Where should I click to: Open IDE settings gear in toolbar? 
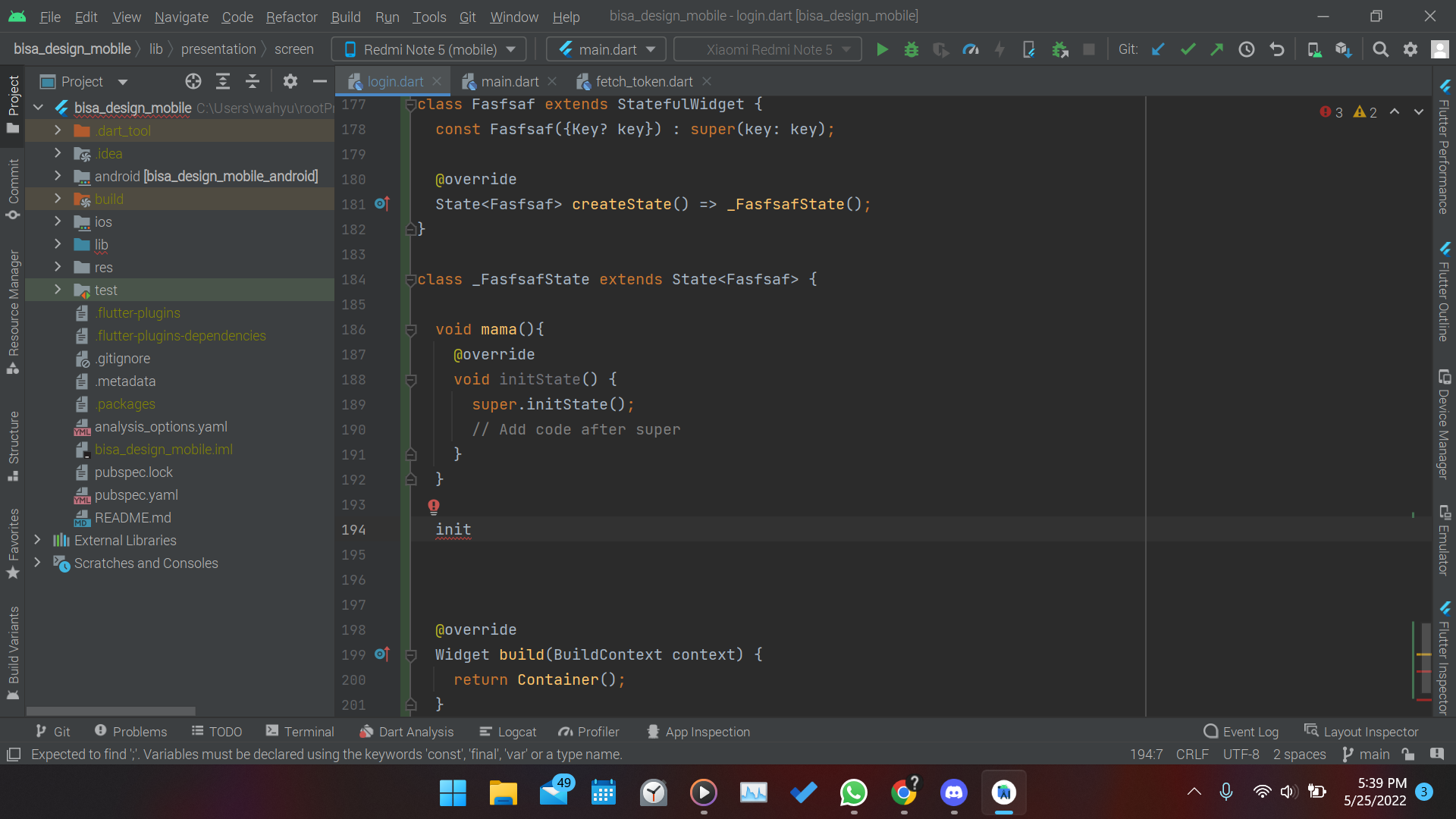1410,49
